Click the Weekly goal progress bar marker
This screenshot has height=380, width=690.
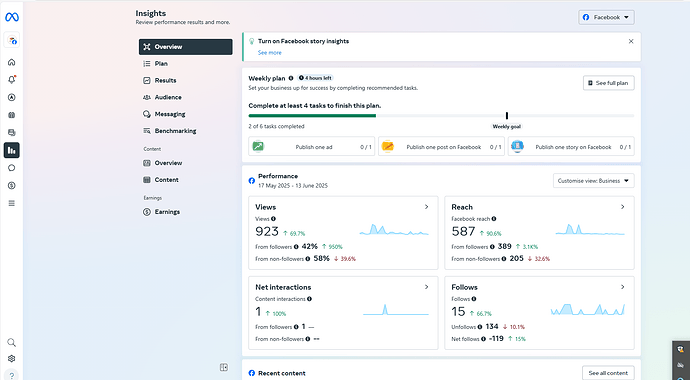507,116
